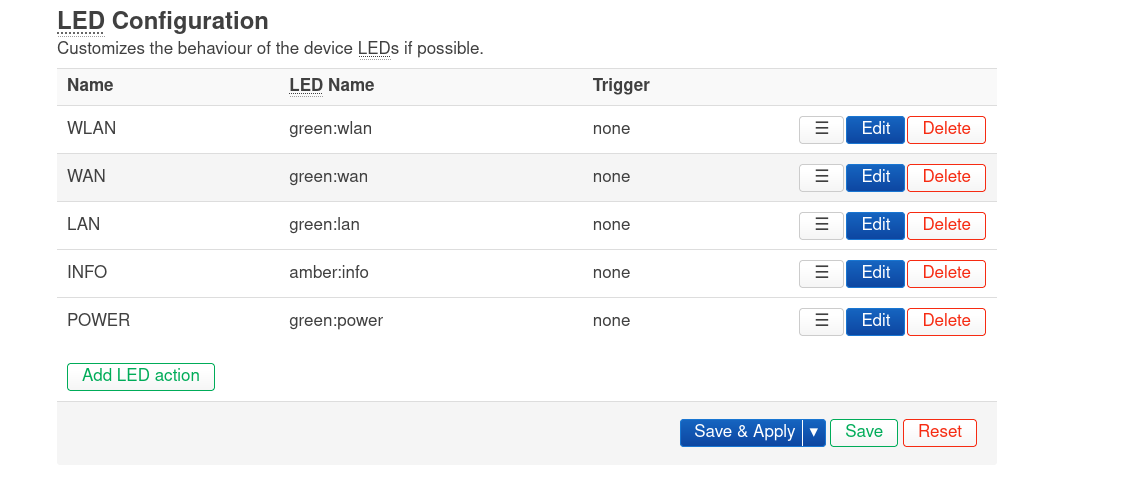Edit the POWER LED entry

click(876, 321)
